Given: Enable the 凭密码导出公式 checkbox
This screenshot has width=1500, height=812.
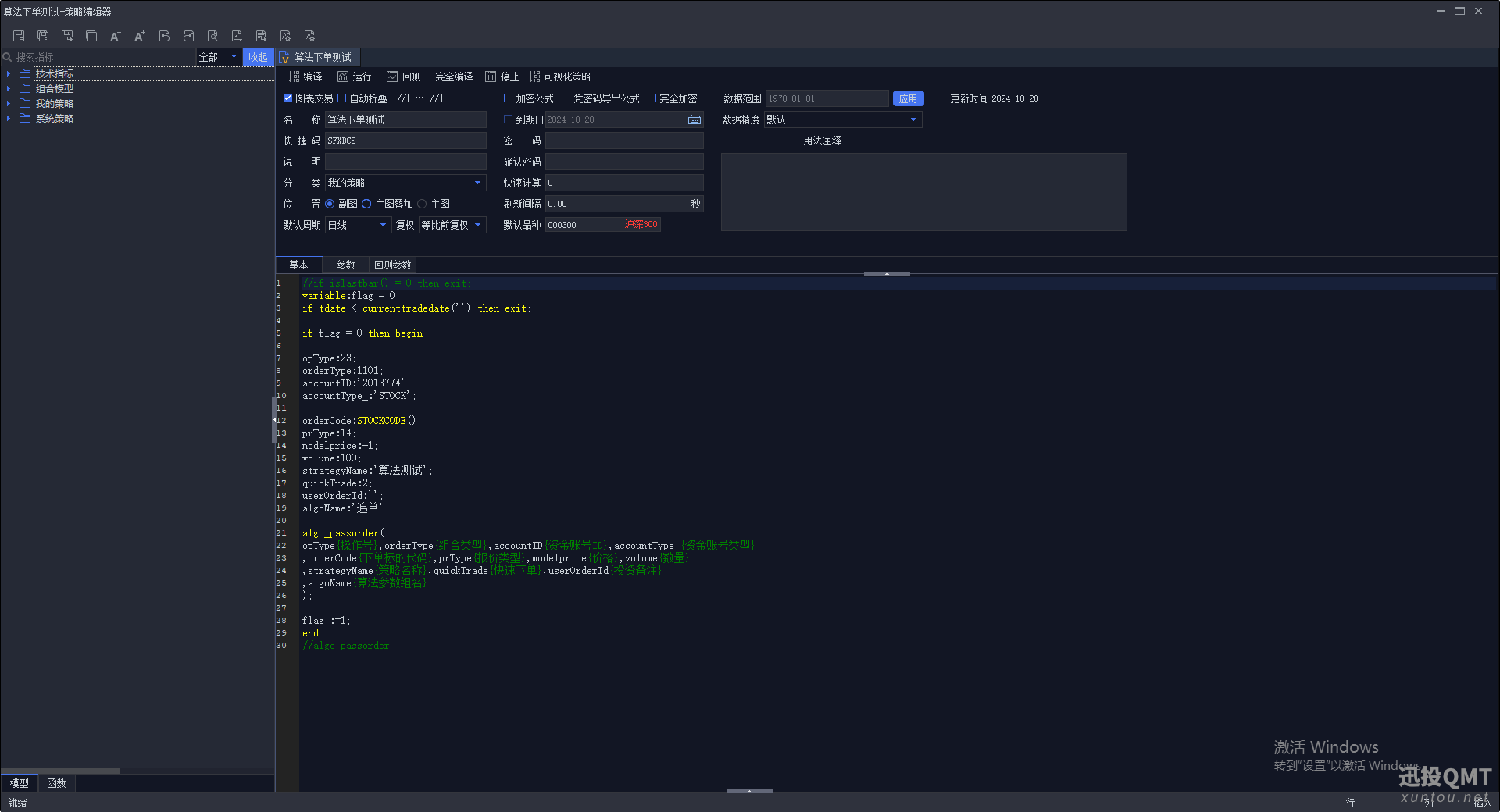Looking at the screenshot, I should (x=566, y=98).
